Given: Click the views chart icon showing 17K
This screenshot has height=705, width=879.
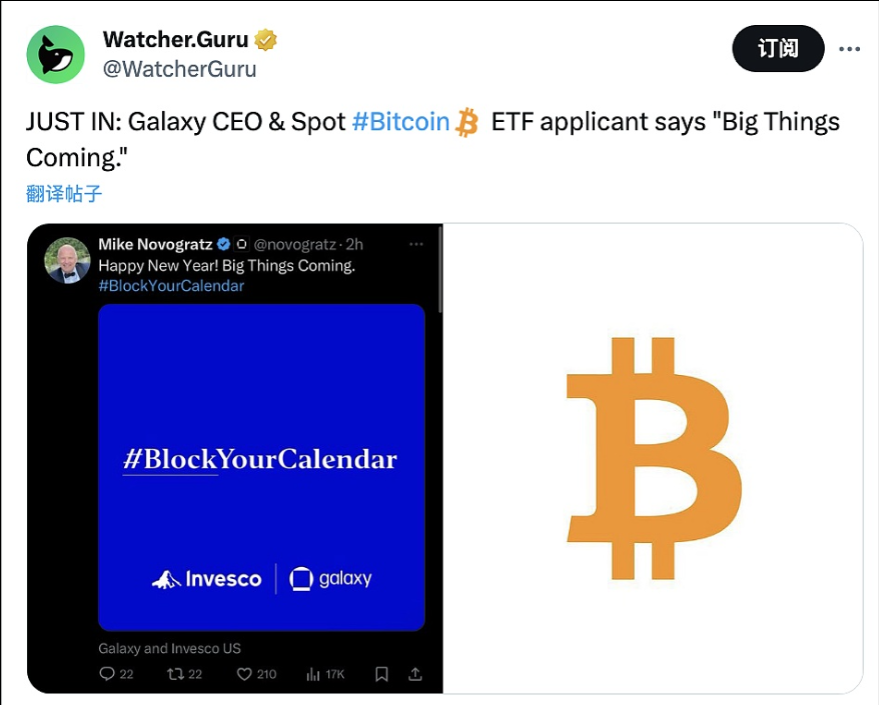Looking at the screenshot, I should pos(312,674).
